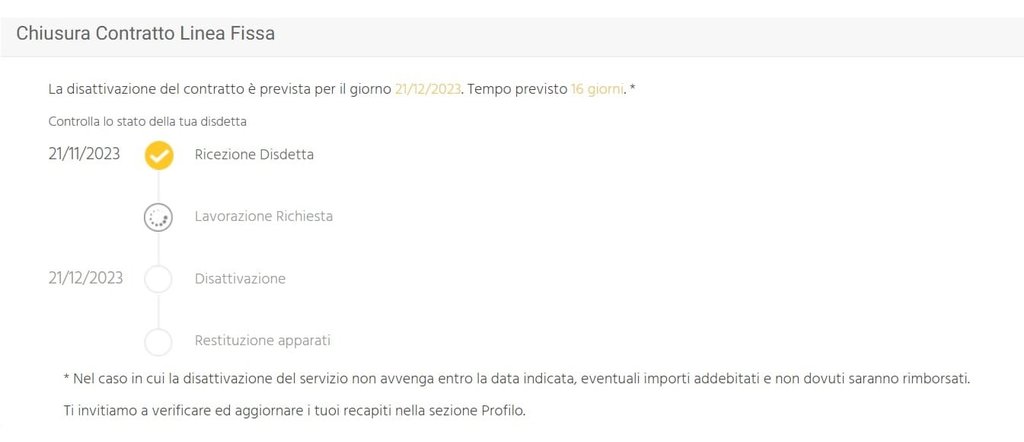Click the asterisk after 16 giorni

point(633,88)
